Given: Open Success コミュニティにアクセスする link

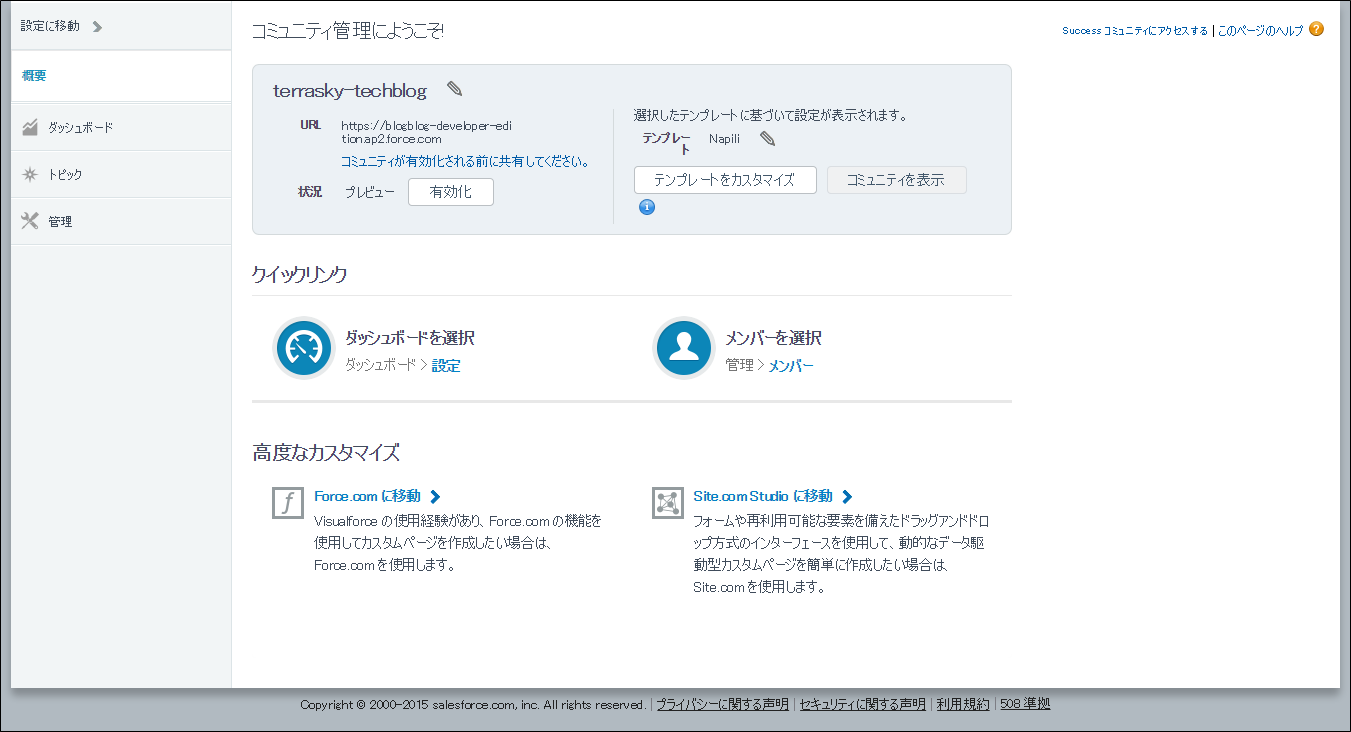Looking at the screenshot, I should (x=1135, y=31).
